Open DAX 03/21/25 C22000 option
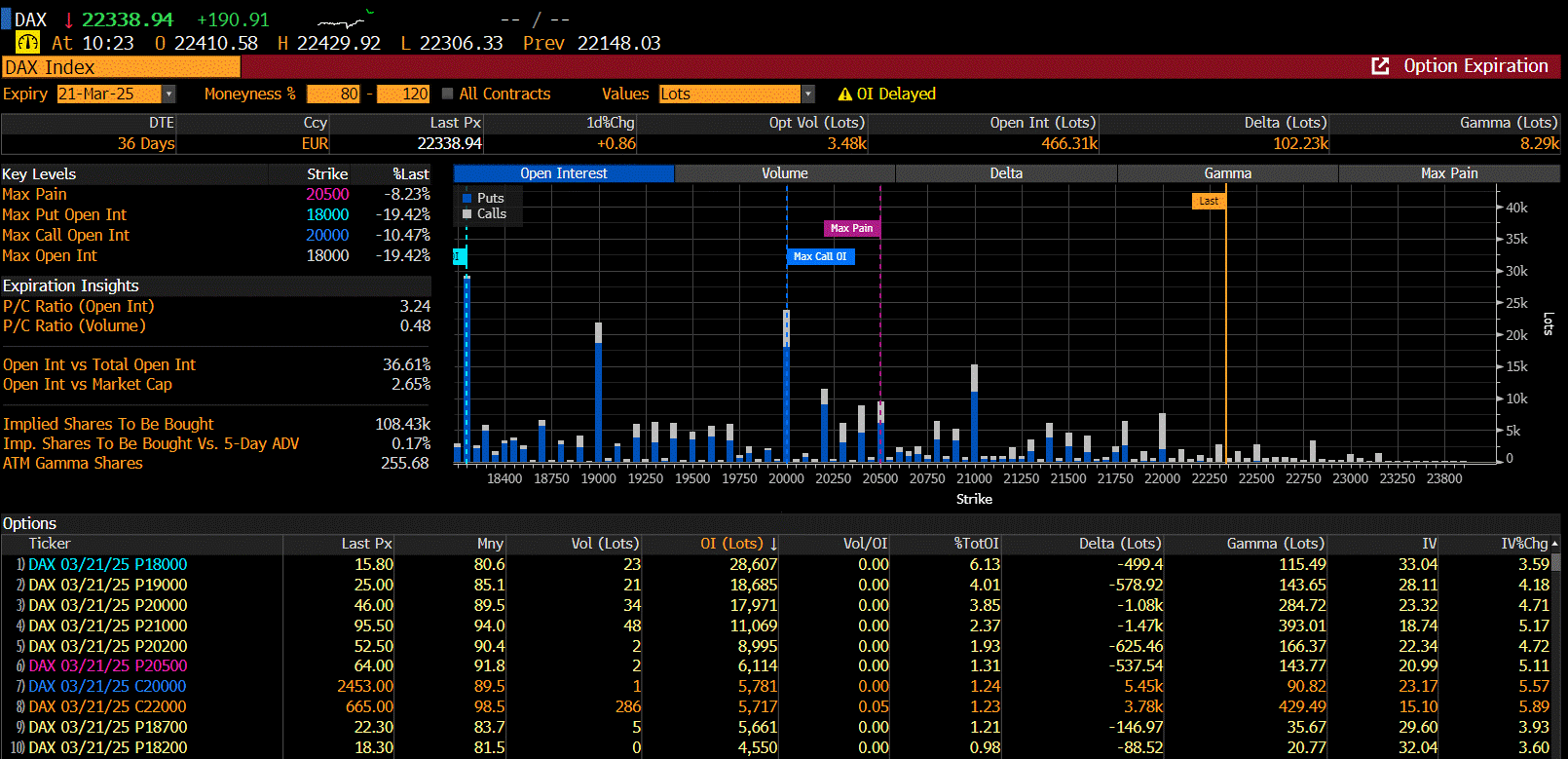This screenshot has height=759, width=1568. tap(107, 706)
